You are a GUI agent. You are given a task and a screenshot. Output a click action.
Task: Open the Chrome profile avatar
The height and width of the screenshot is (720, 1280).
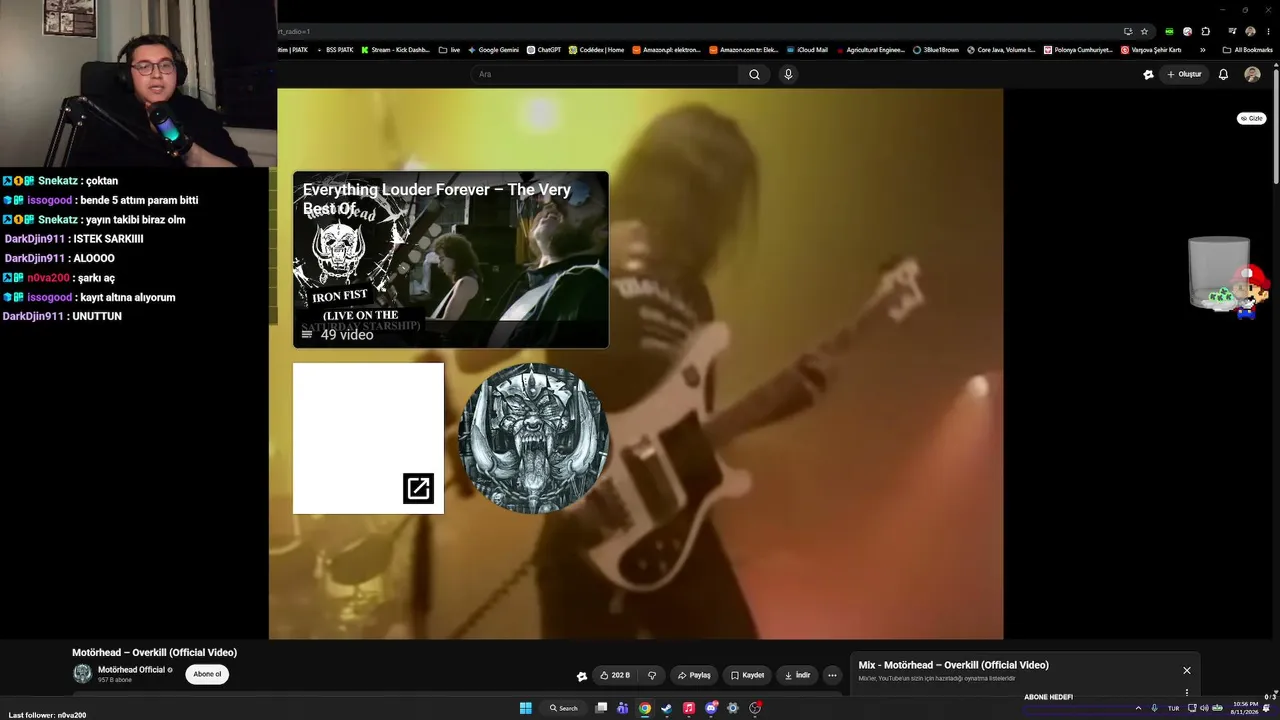coord(1250,31)
